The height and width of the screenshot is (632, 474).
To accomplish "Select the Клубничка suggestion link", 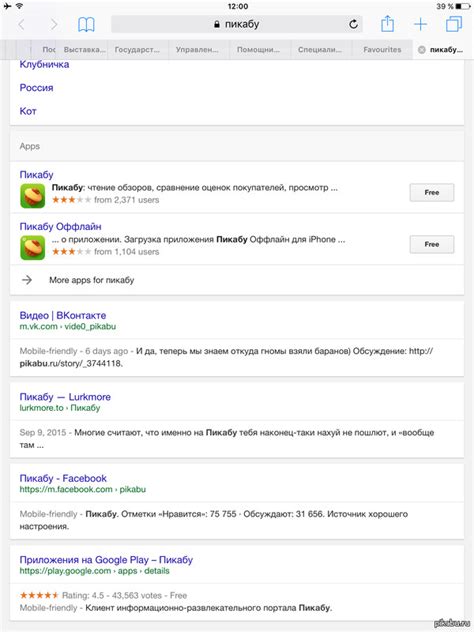I will 44,64.
